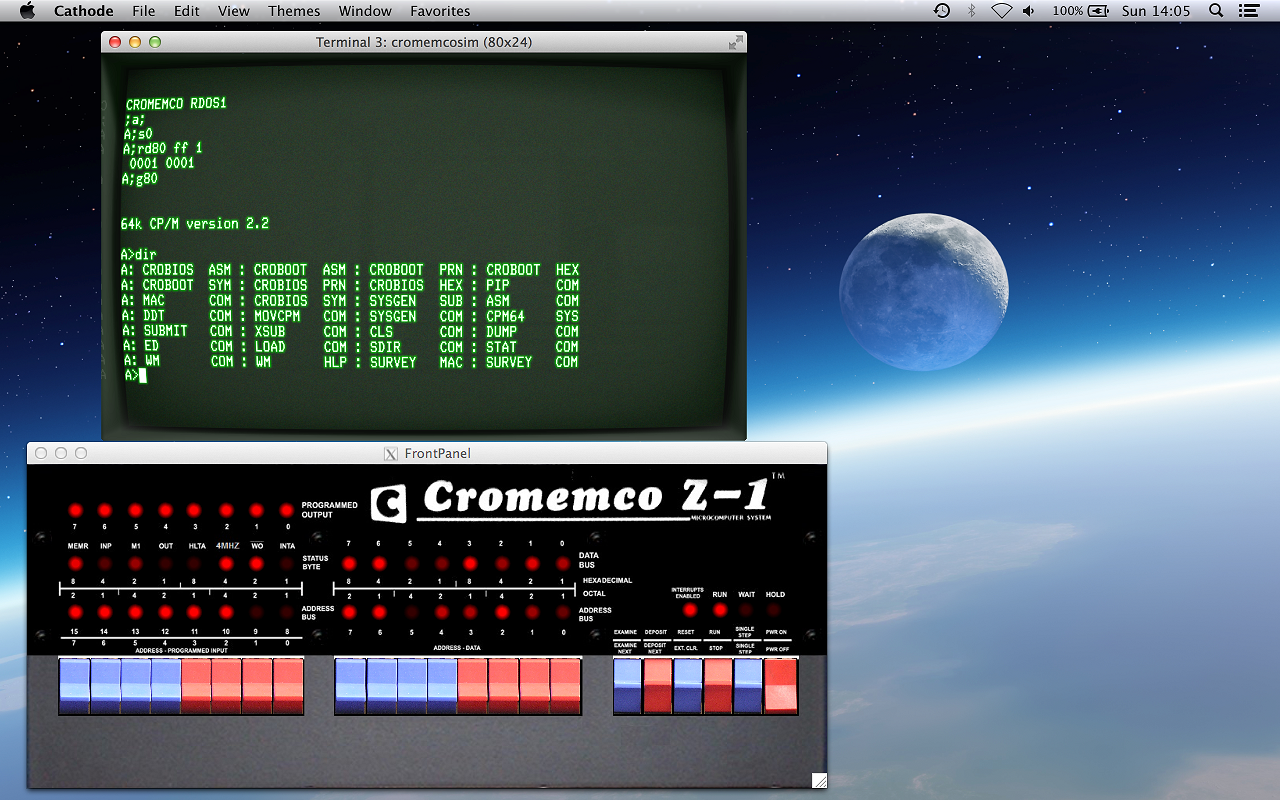Click the Wi-Fi icon in the menu bar
Image resolution: width=1280 pixels, height=800 pixels.
1001,11
